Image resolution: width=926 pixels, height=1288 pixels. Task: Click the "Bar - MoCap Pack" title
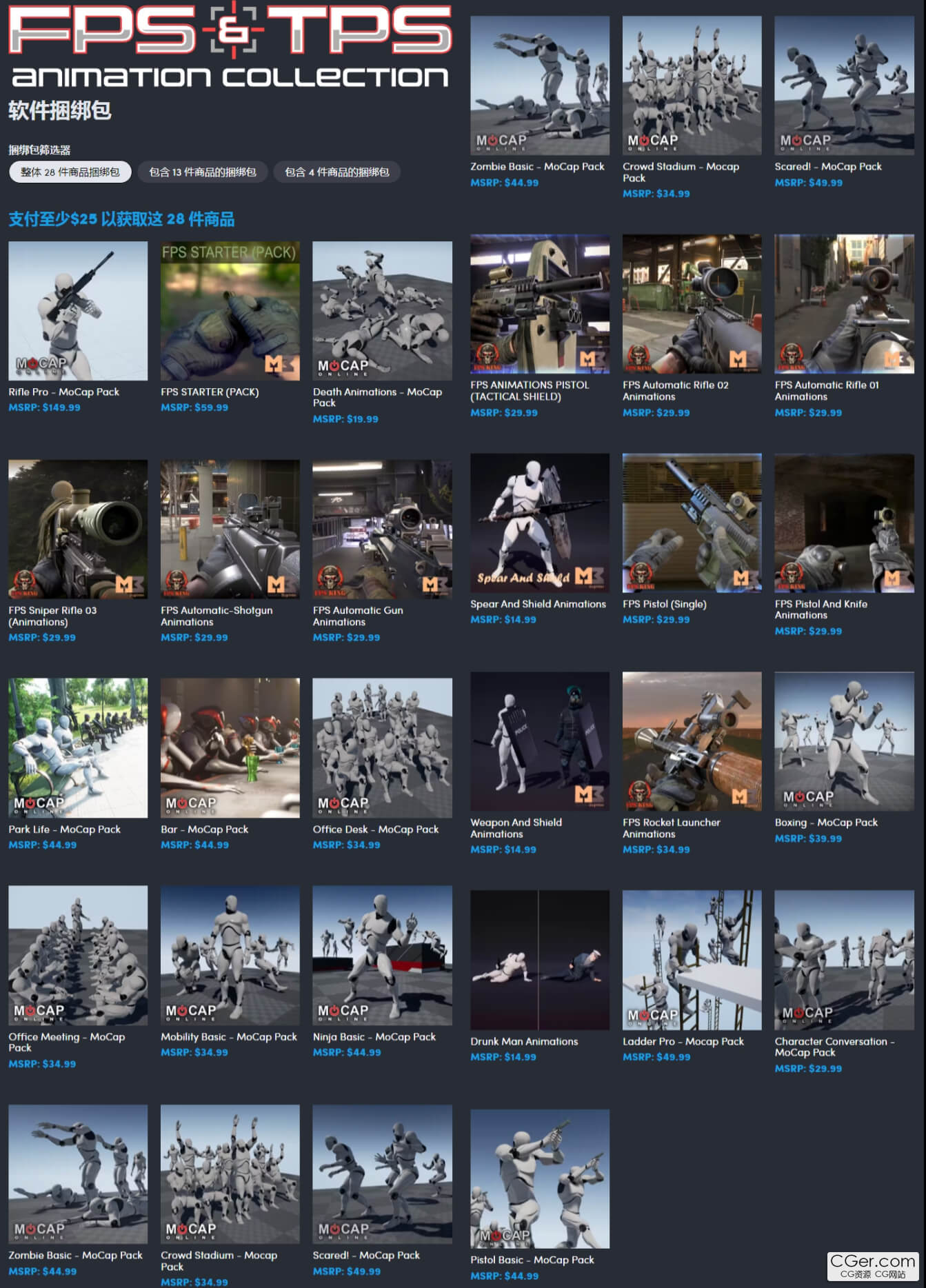tap(204, 829)
